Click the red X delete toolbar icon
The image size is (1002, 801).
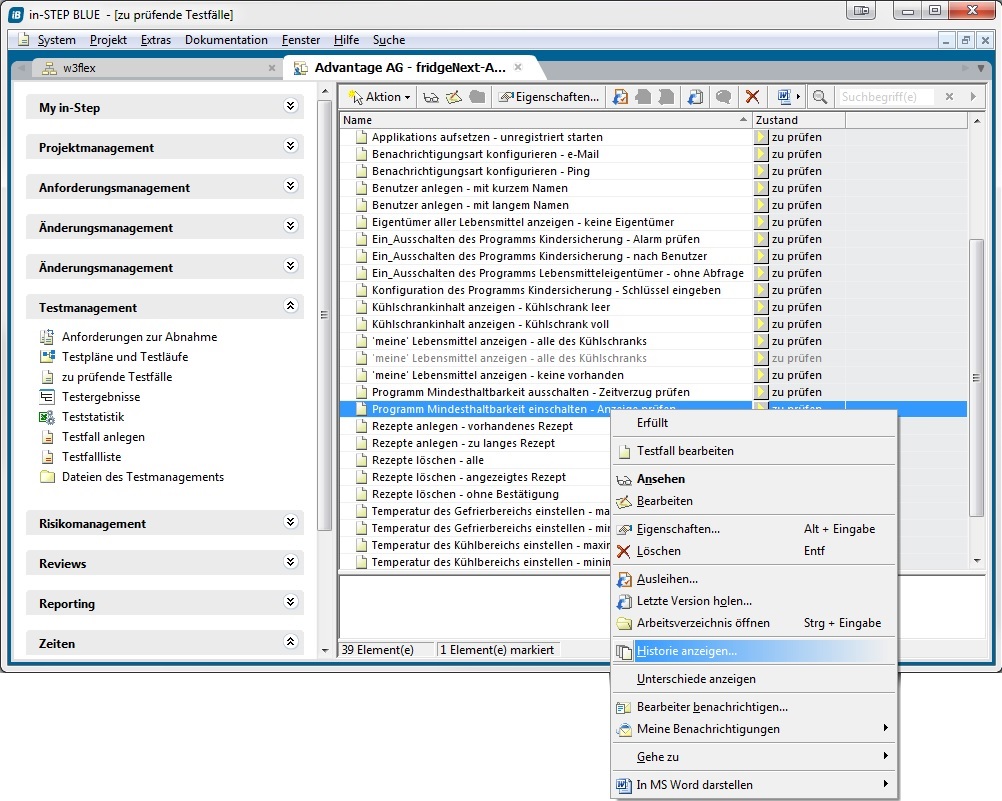click(x=752, y=97)
